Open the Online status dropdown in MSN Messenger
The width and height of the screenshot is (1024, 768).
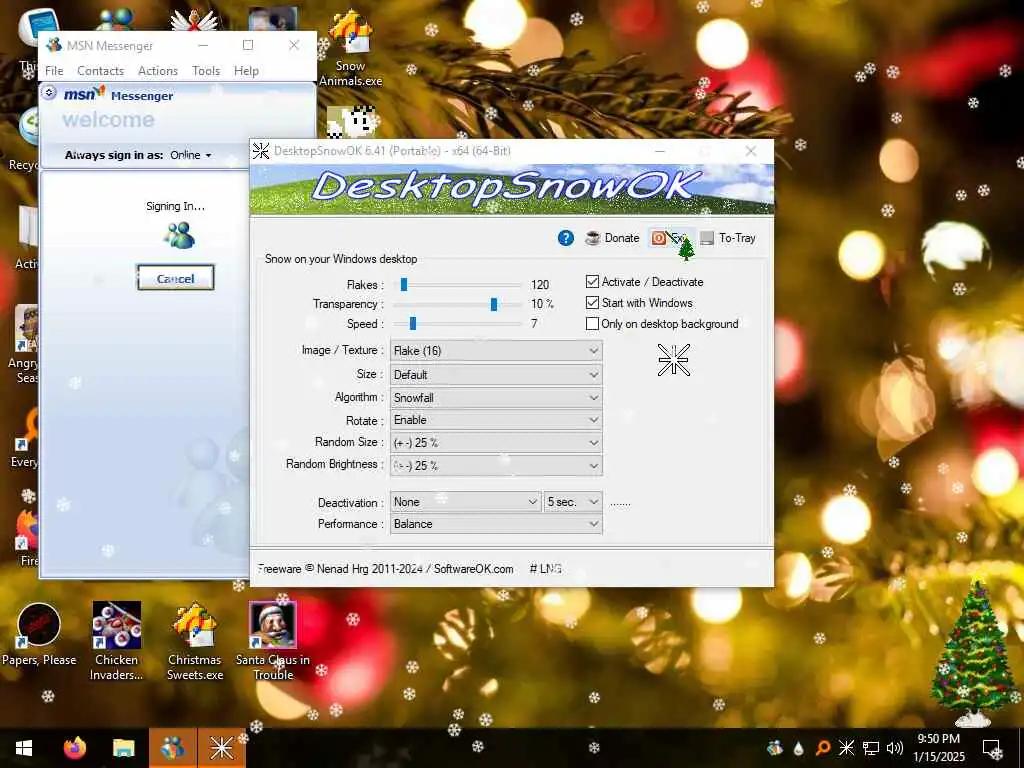191,155
